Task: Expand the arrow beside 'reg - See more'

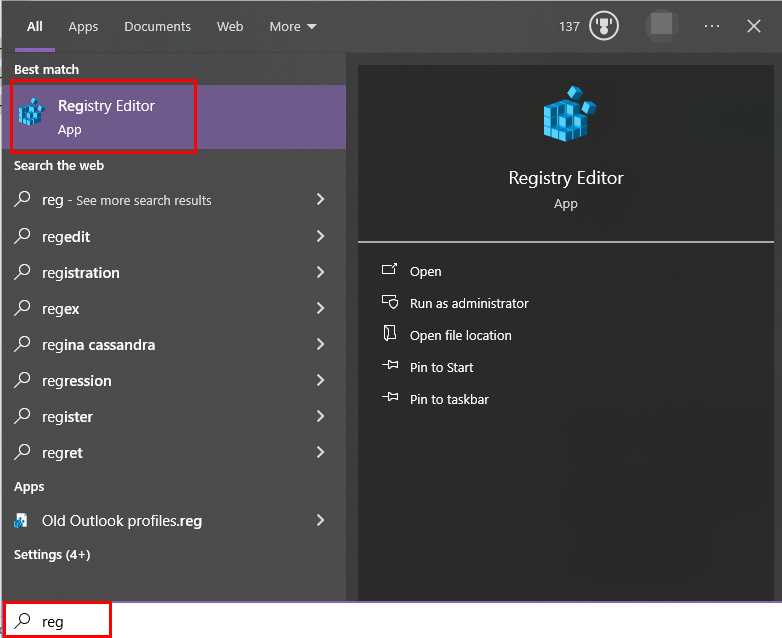Action: (x=321, y=200)
